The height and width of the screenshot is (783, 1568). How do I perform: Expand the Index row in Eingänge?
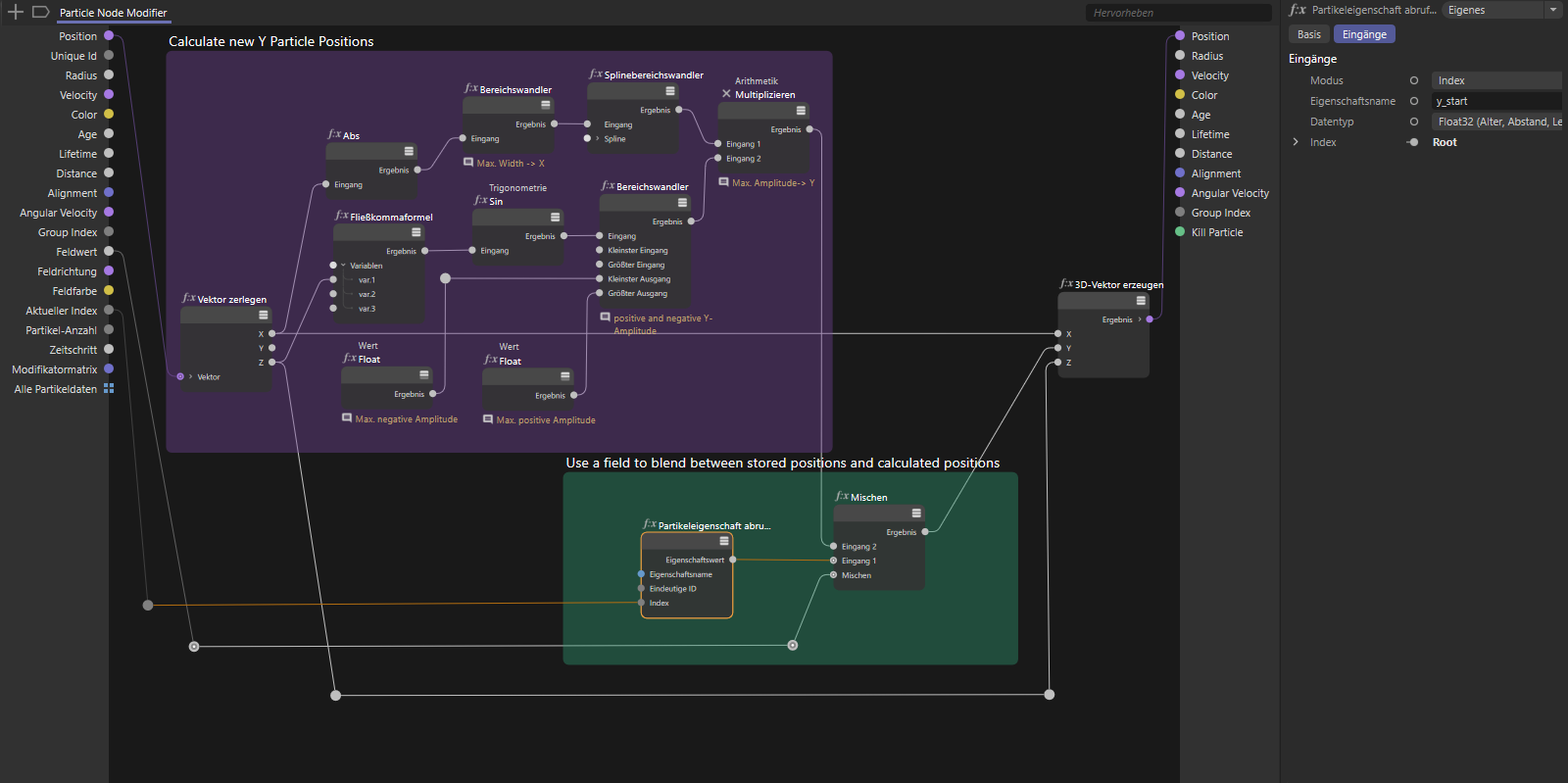click(x=1296, y=142)
